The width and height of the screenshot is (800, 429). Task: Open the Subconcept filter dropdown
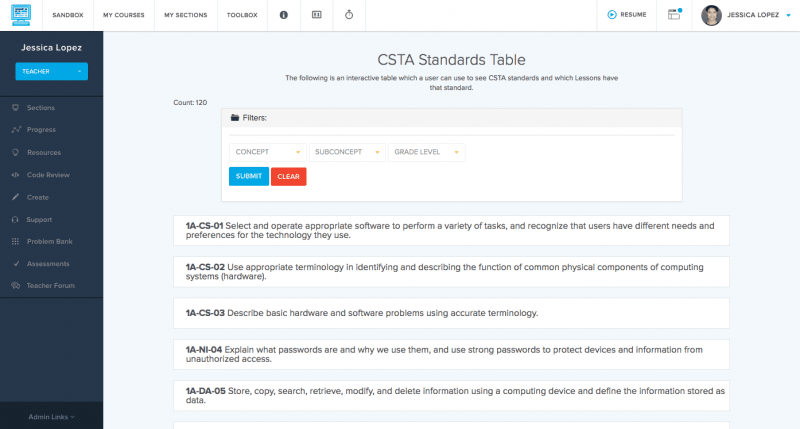(x=347, y=152)
